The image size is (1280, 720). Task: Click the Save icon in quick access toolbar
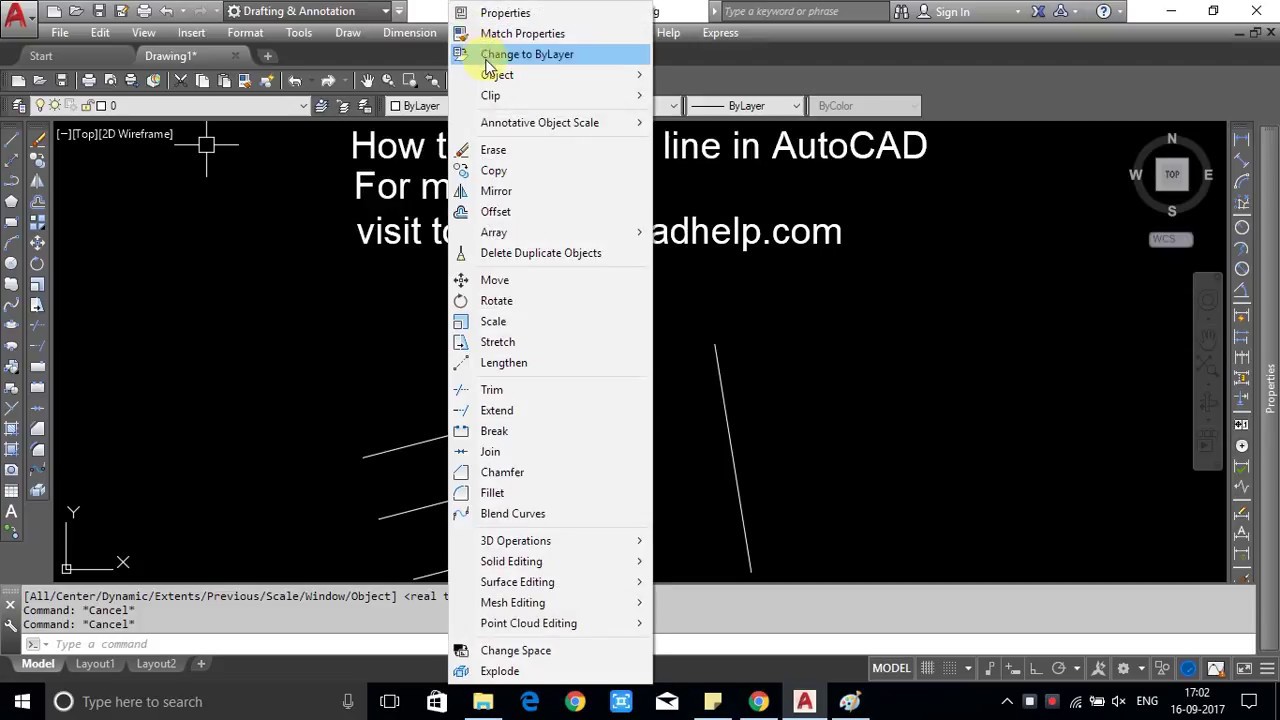tap(99, 11)
